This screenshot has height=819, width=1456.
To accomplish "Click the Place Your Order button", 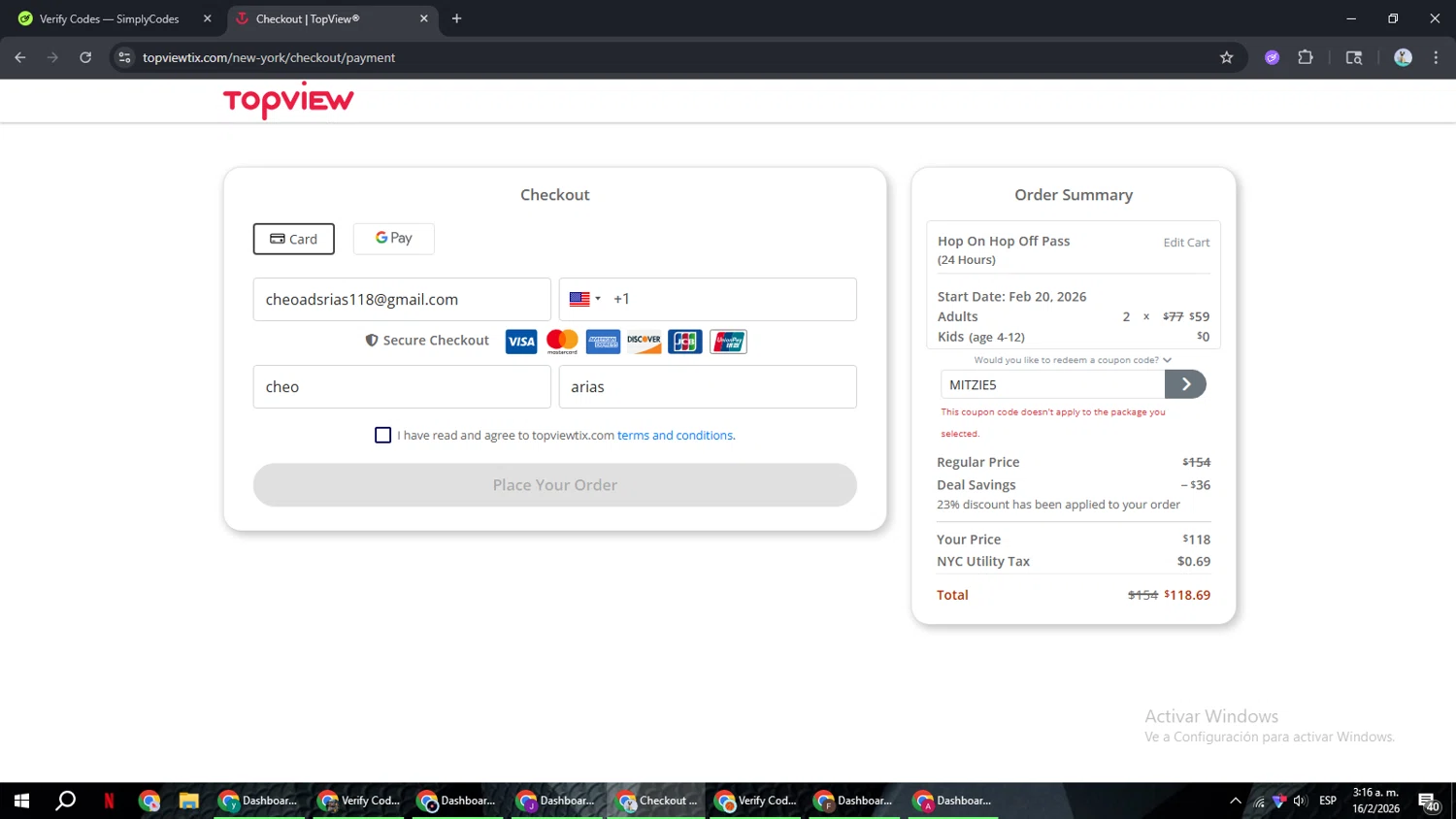I will 555,485.
